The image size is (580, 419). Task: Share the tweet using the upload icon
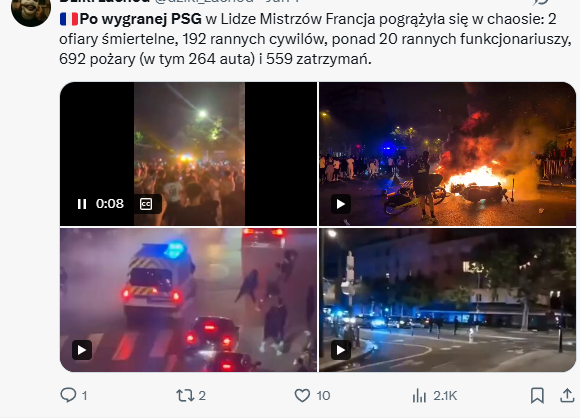pos(567,396)
